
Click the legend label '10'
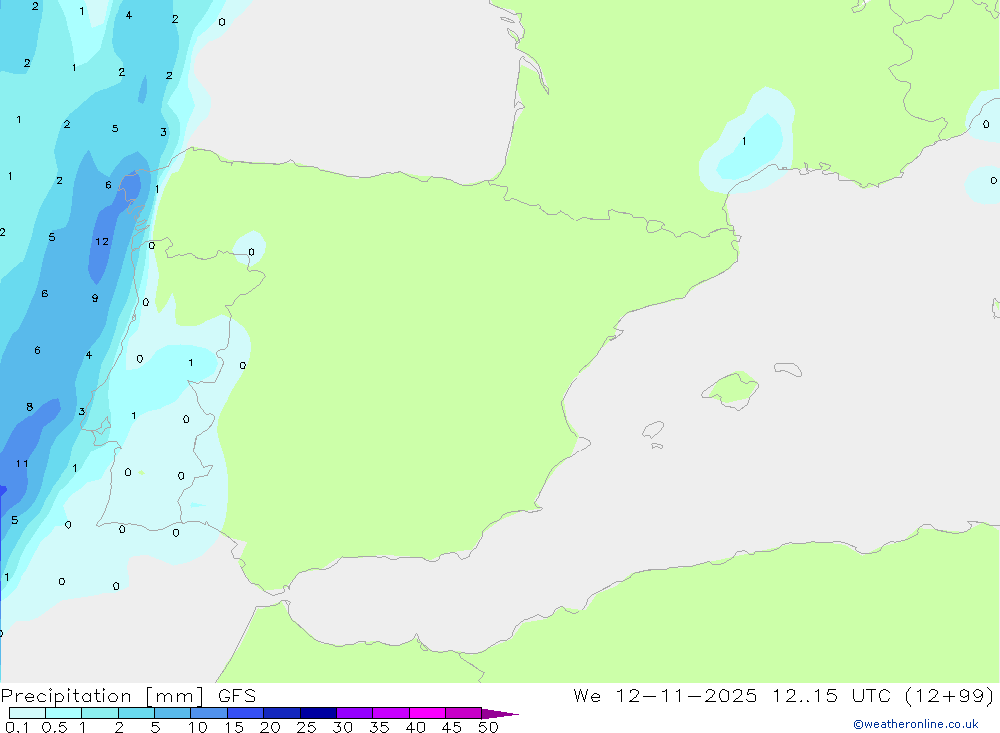coord(198,727)
